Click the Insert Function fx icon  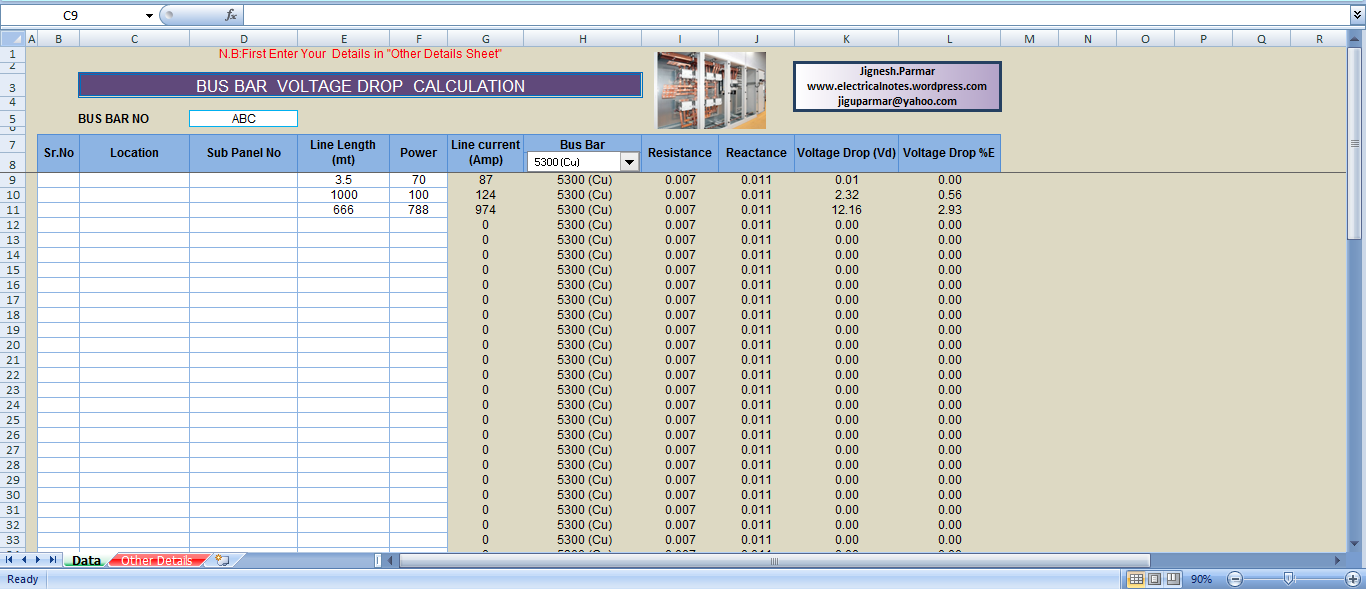click(231, 15)
